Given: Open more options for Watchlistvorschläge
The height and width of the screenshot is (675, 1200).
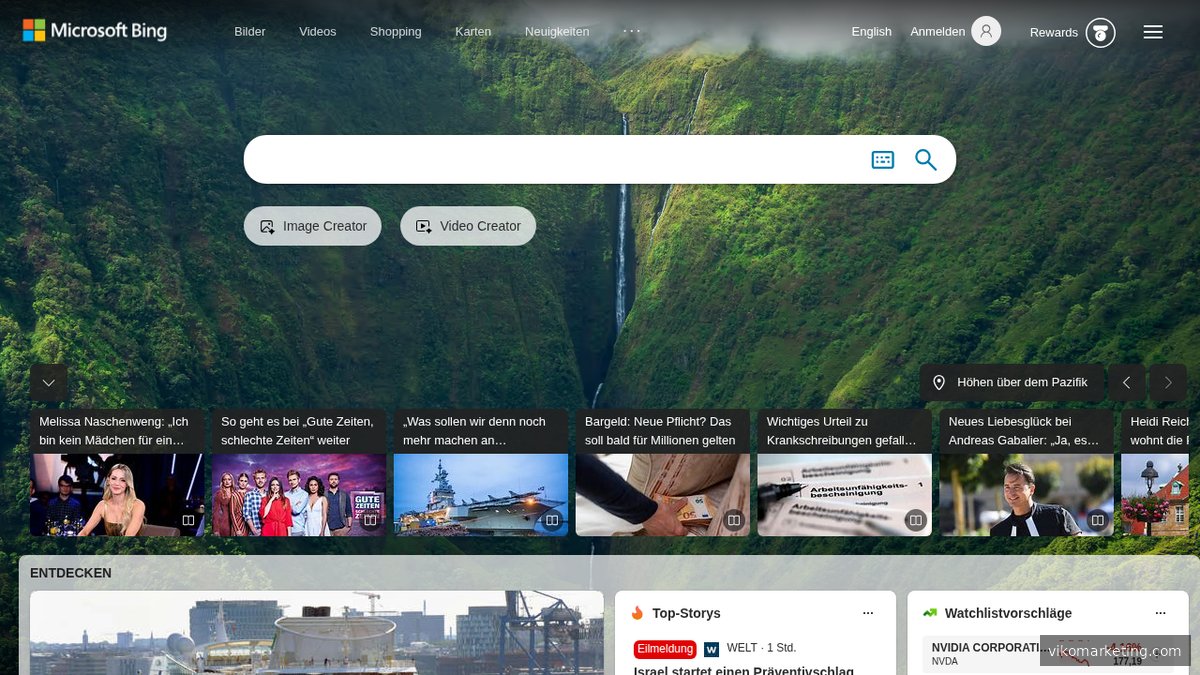Looking at the screenshot, I should coord(1160,613).
